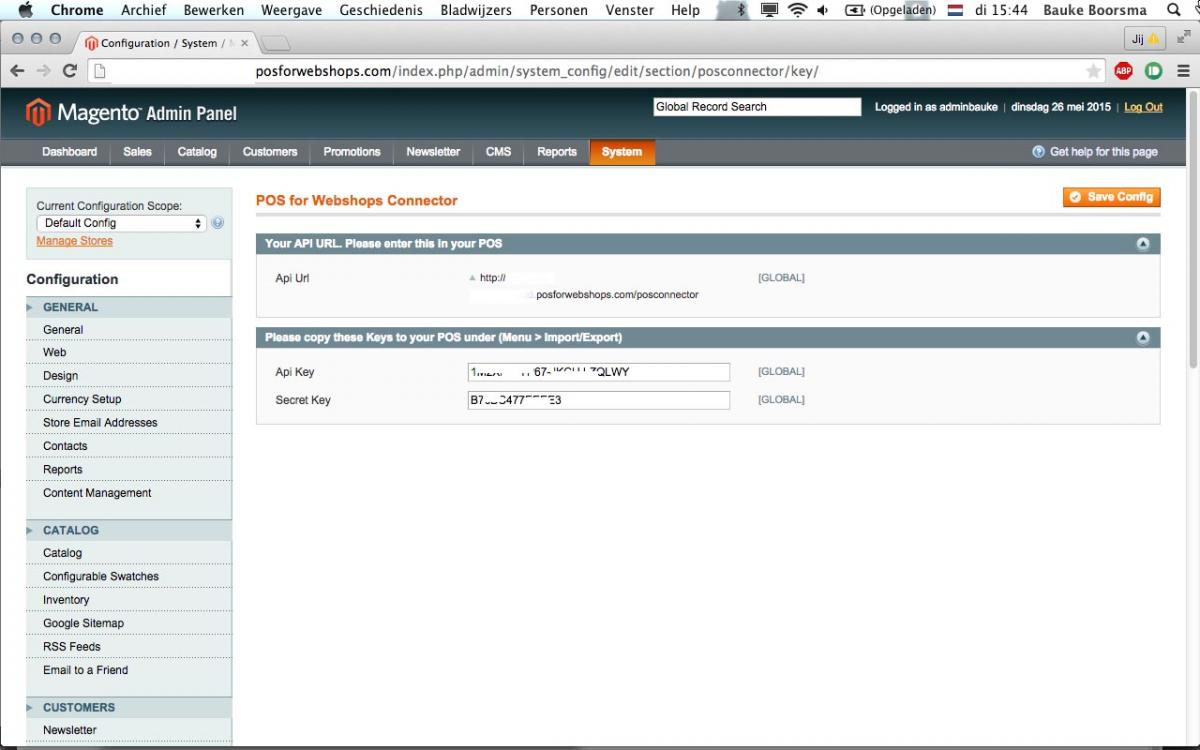Bookmark this page with star icon
Viewport: 1200px width, 750px height.
1093,71
